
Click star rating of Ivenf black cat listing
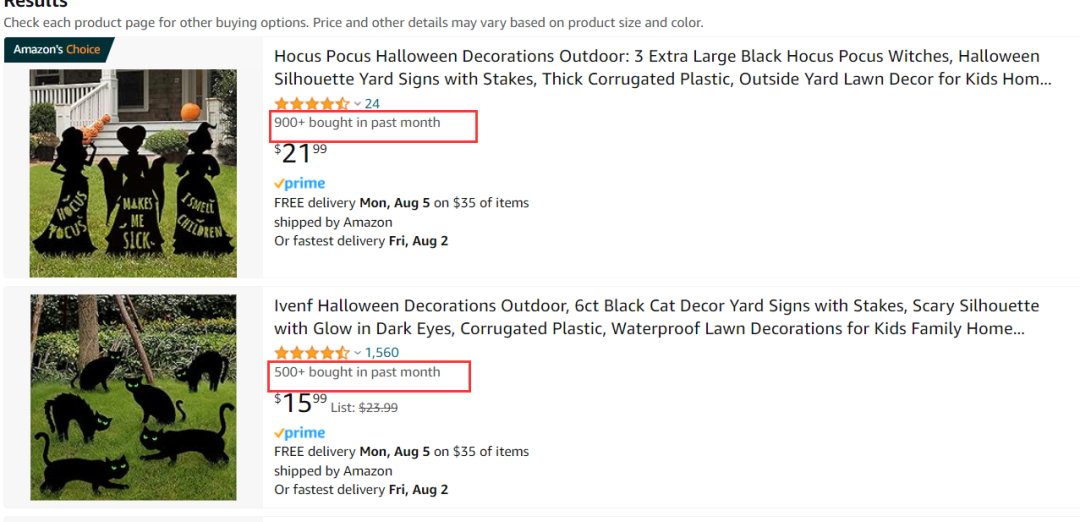pos(312,353)
